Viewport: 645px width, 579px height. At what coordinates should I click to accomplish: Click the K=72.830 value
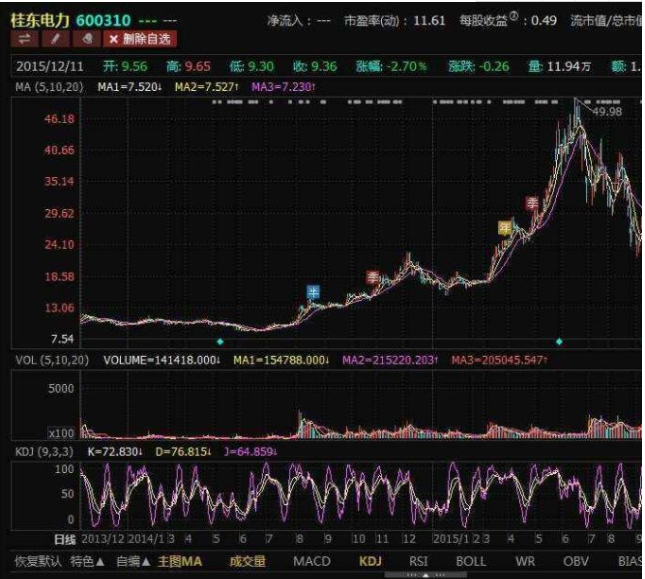tap(115, 452)
